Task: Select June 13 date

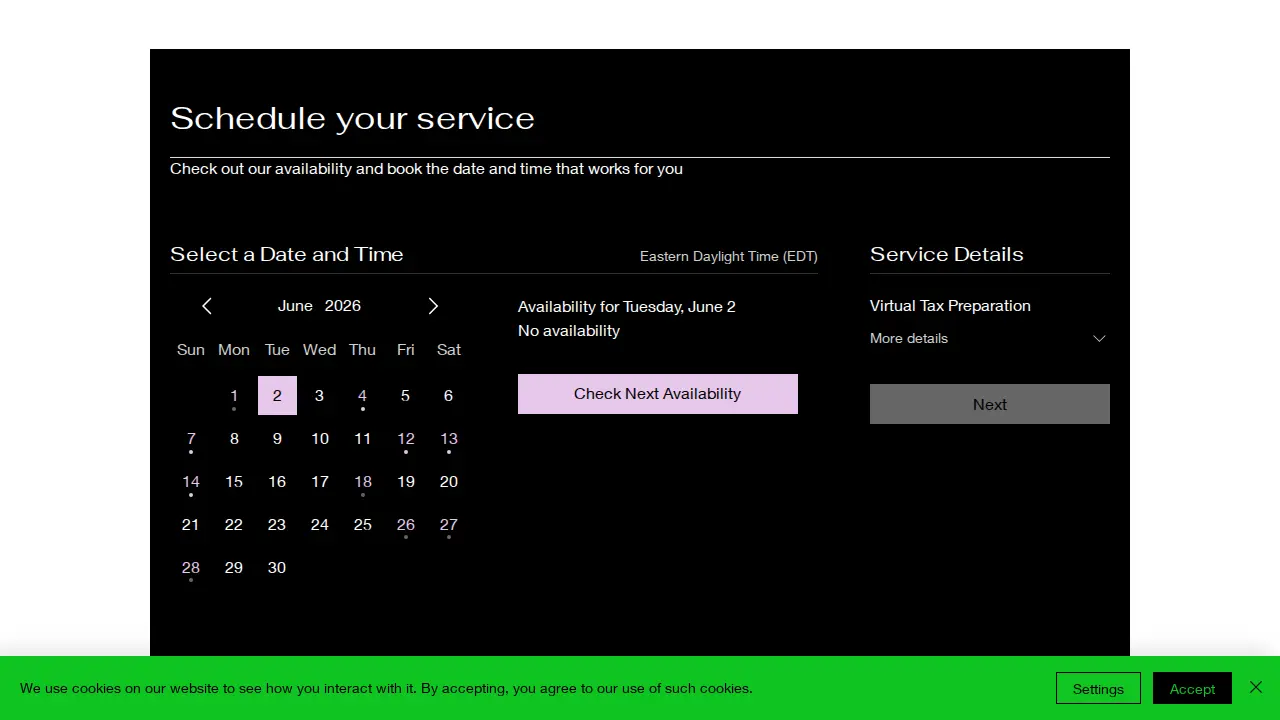Action: (449, 439)
